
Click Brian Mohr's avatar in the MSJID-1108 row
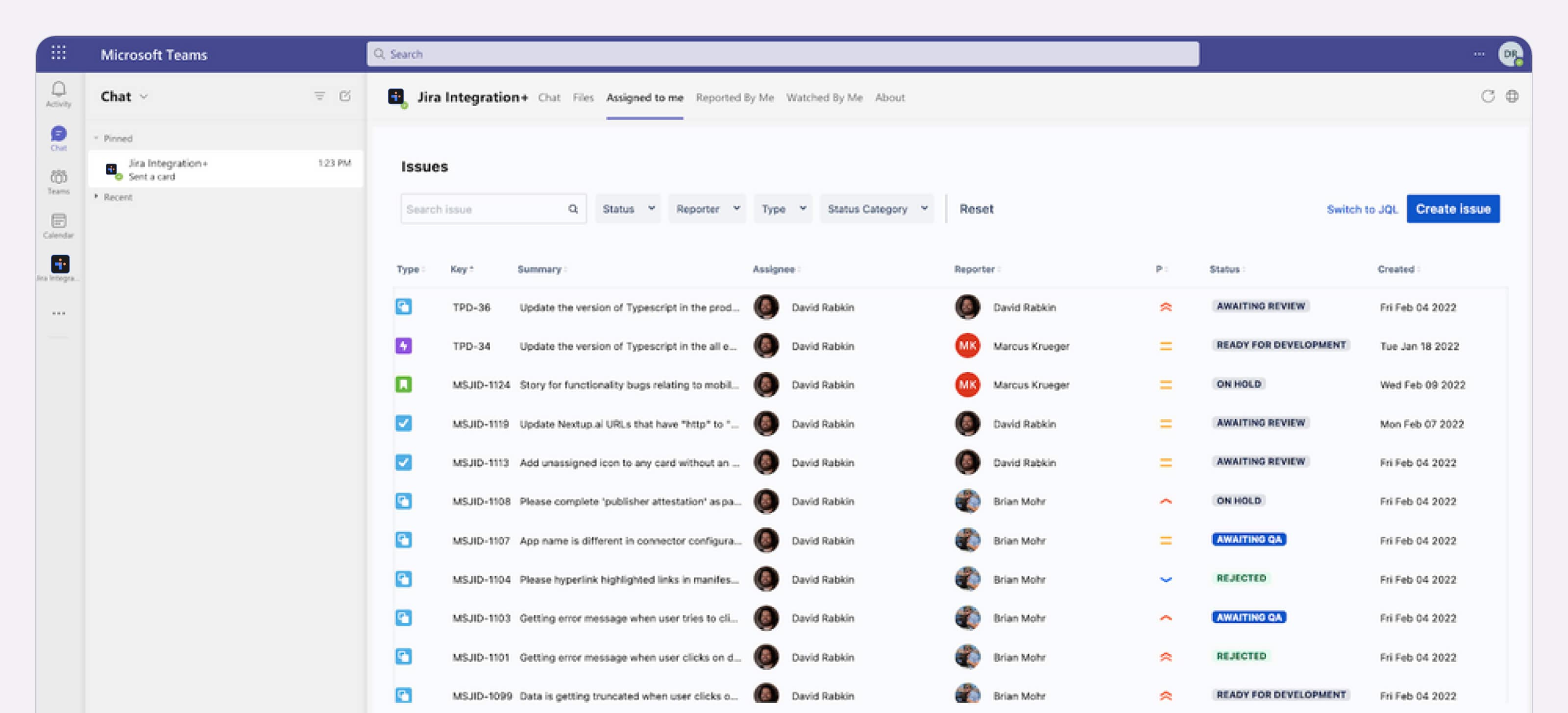point(967,501)
